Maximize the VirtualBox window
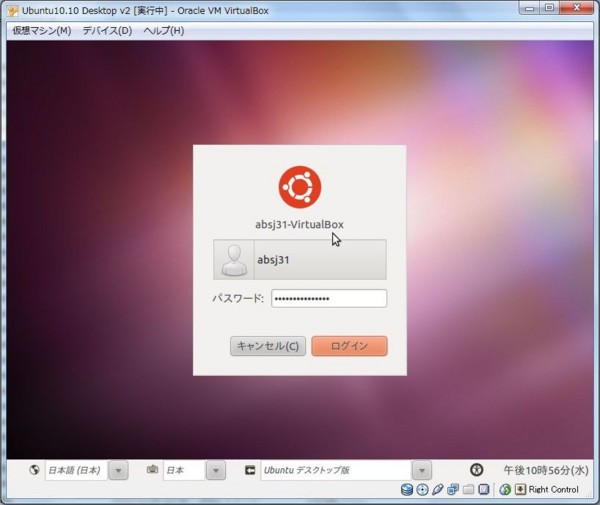Image resolution: width=600 pixels, height=505 pixels. pos(549,8)
